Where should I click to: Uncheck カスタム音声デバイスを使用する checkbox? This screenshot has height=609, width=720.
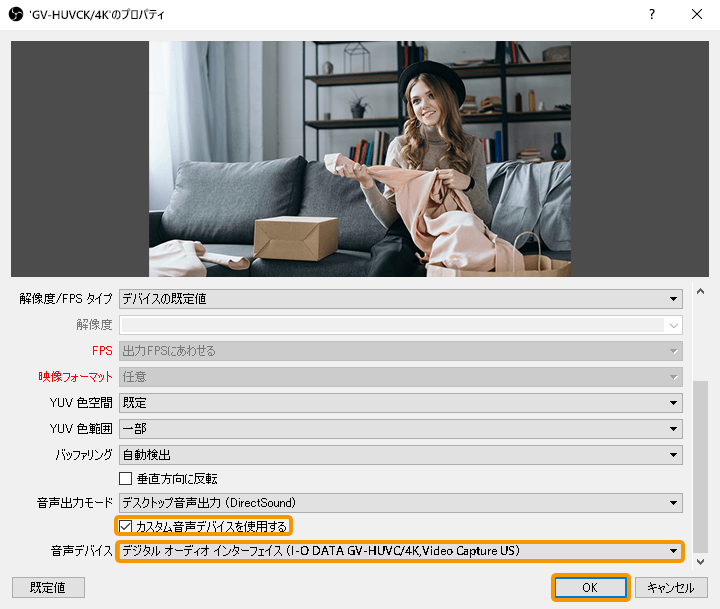[125, 526]
